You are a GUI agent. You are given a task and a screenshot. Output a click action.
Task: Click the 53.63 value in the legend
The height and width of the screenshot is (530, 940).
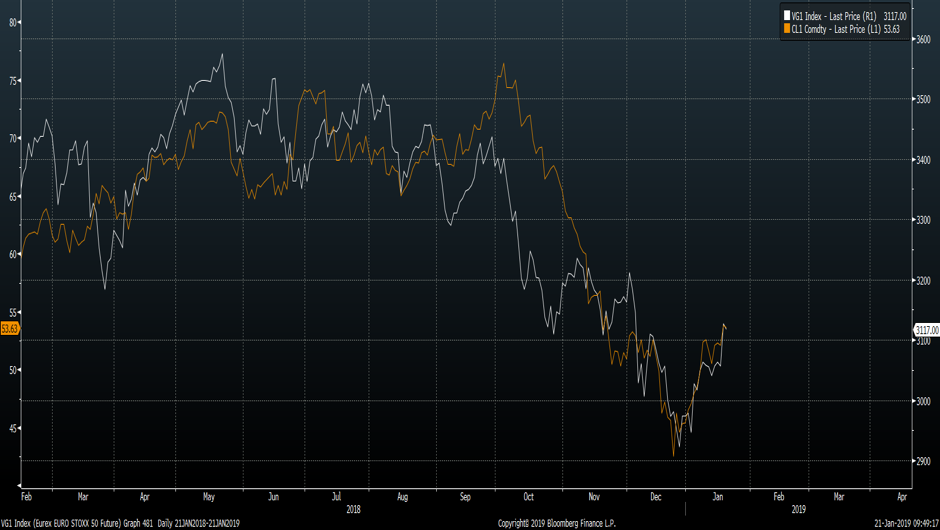point(892,29)
